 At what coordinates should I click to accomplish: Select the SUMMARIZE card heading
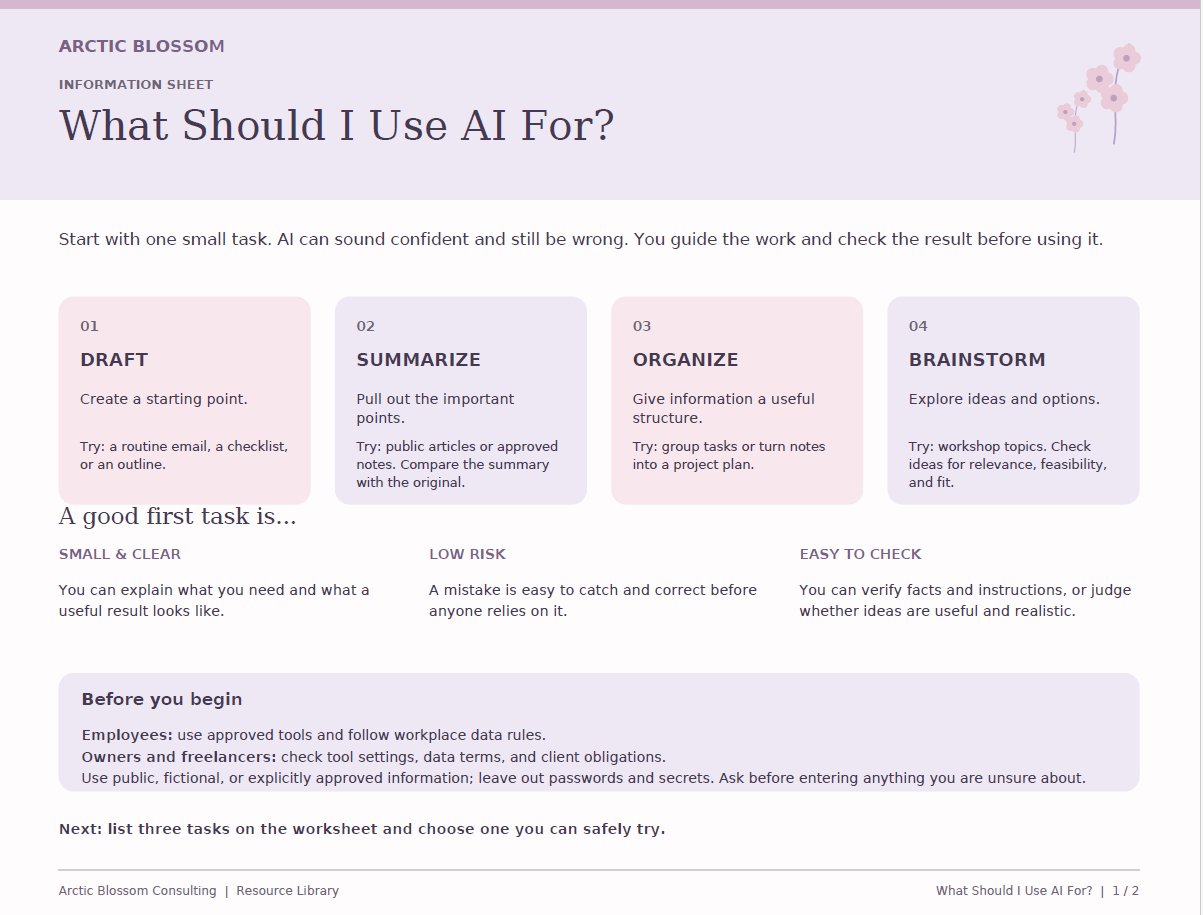pyautogui.click(x=418, y=360)
